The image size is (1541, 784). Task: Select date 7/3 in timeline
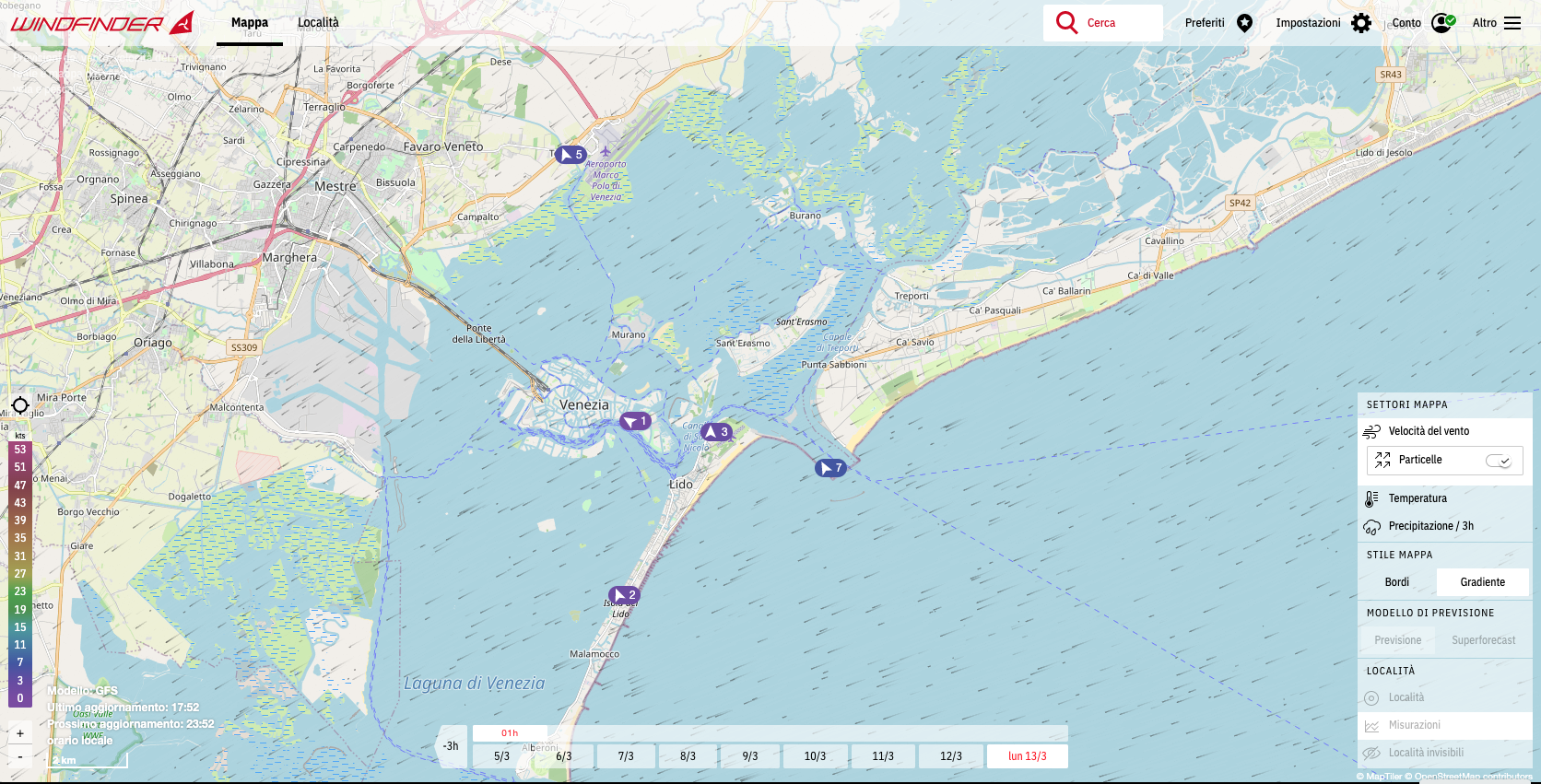626,756
